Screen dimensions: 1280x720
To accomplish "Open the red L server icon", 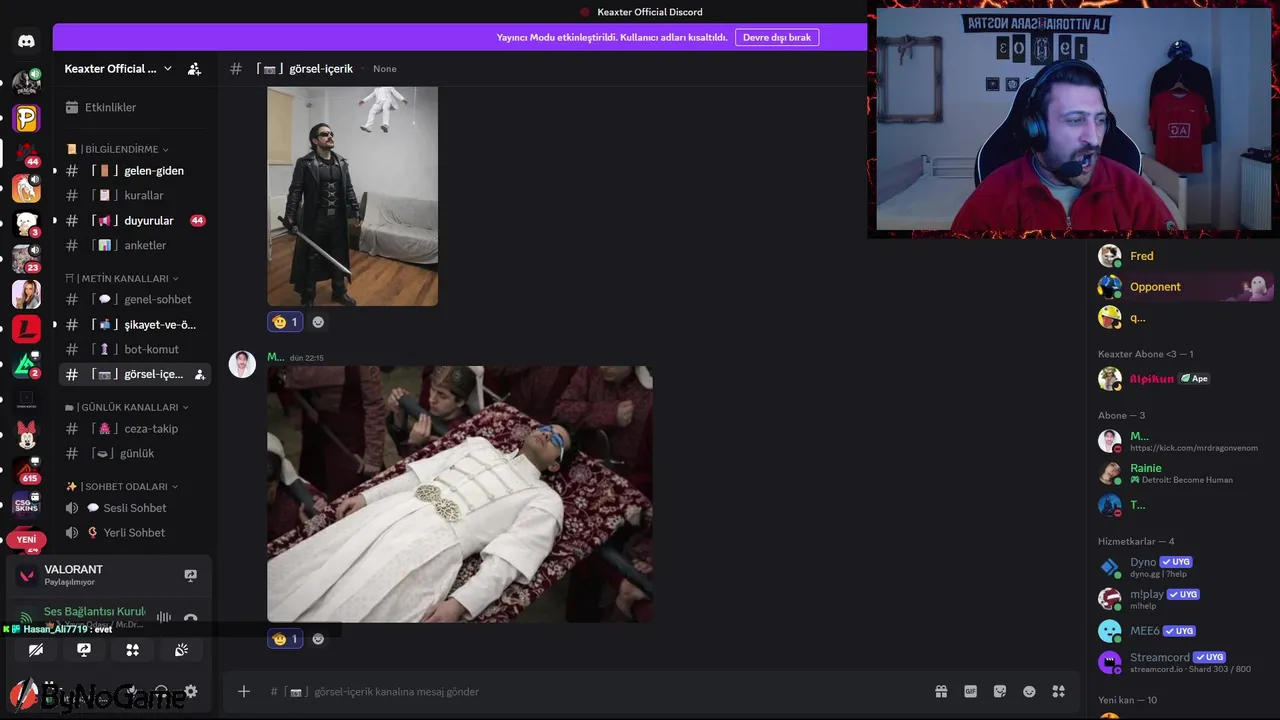I will pyautogui.click(x=26, y=328).
